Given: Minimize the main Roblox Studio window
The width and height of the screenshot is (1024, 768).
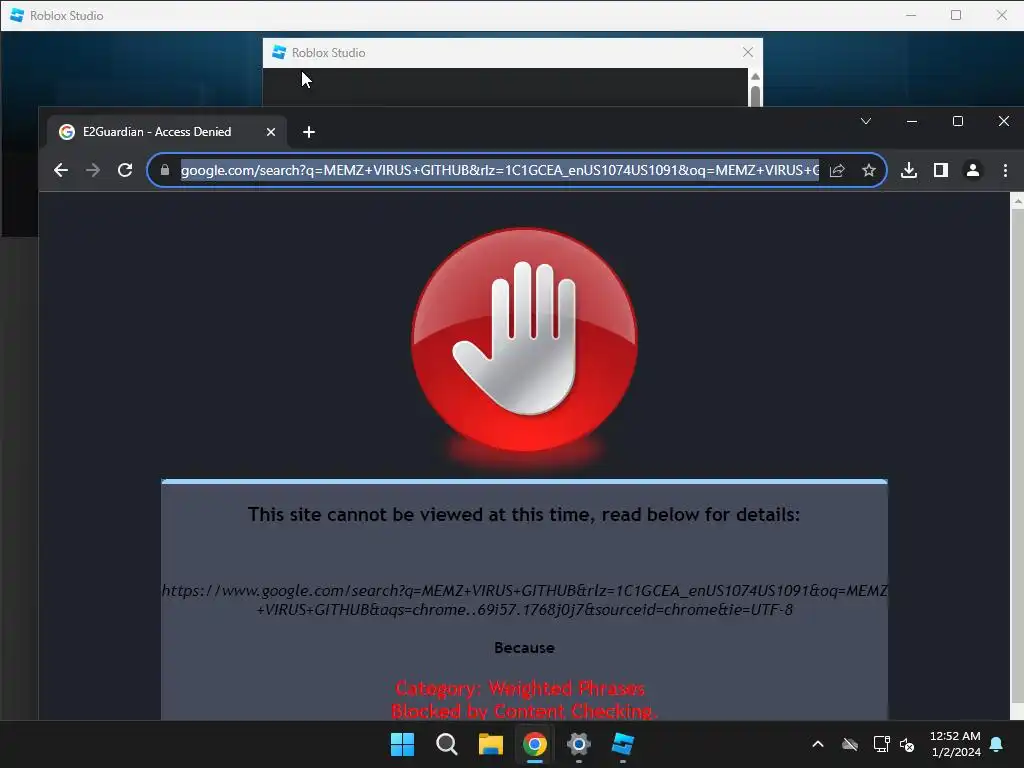Looking at the screenshot, I should click(911, 15).
